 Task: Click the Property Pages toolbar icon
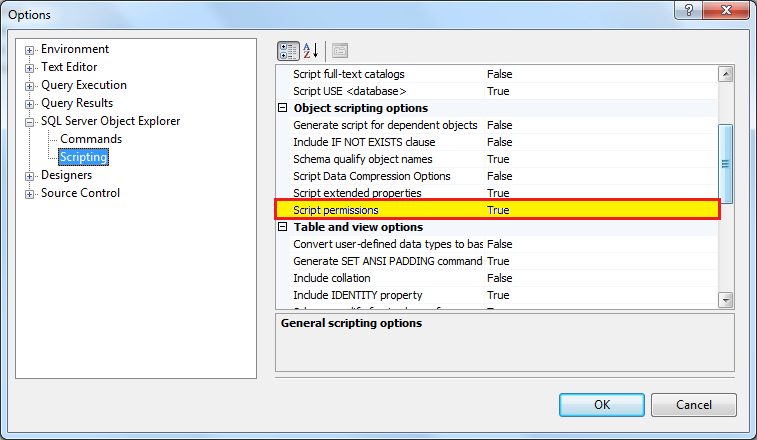340,50
